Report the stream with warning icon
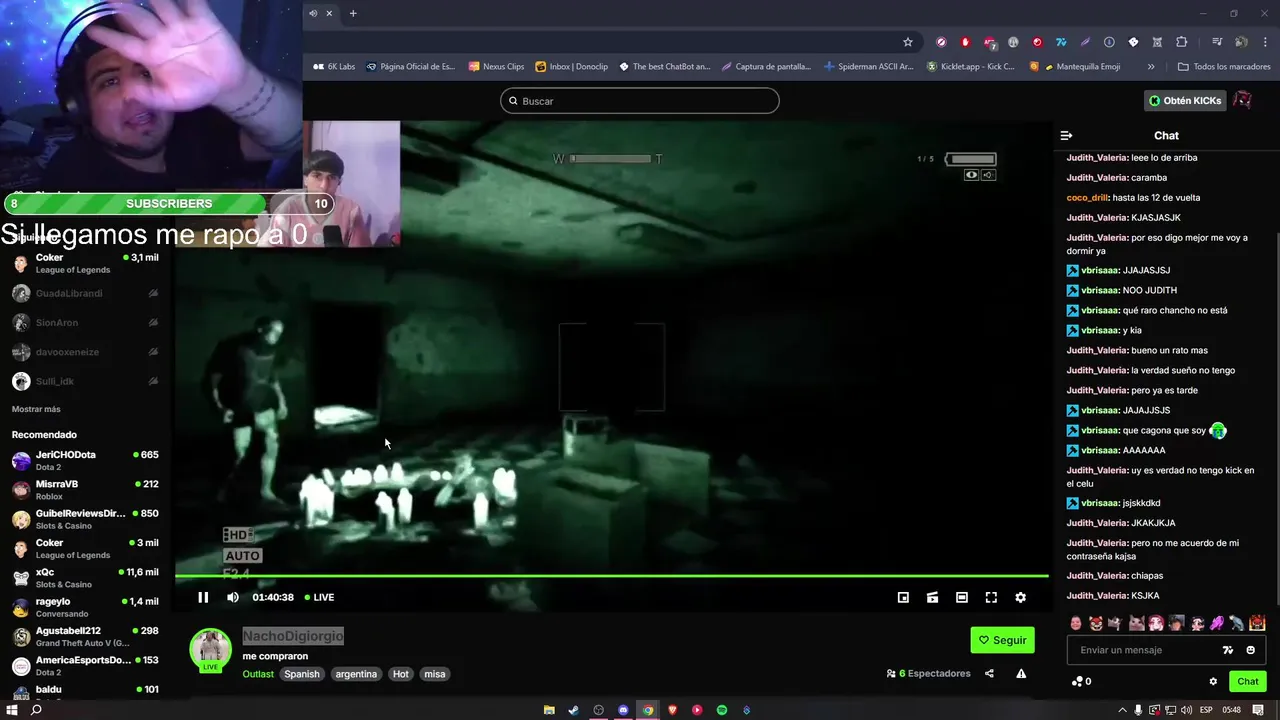The width and height of the screenshot is (1280, 720). [x=1021, y=674]
